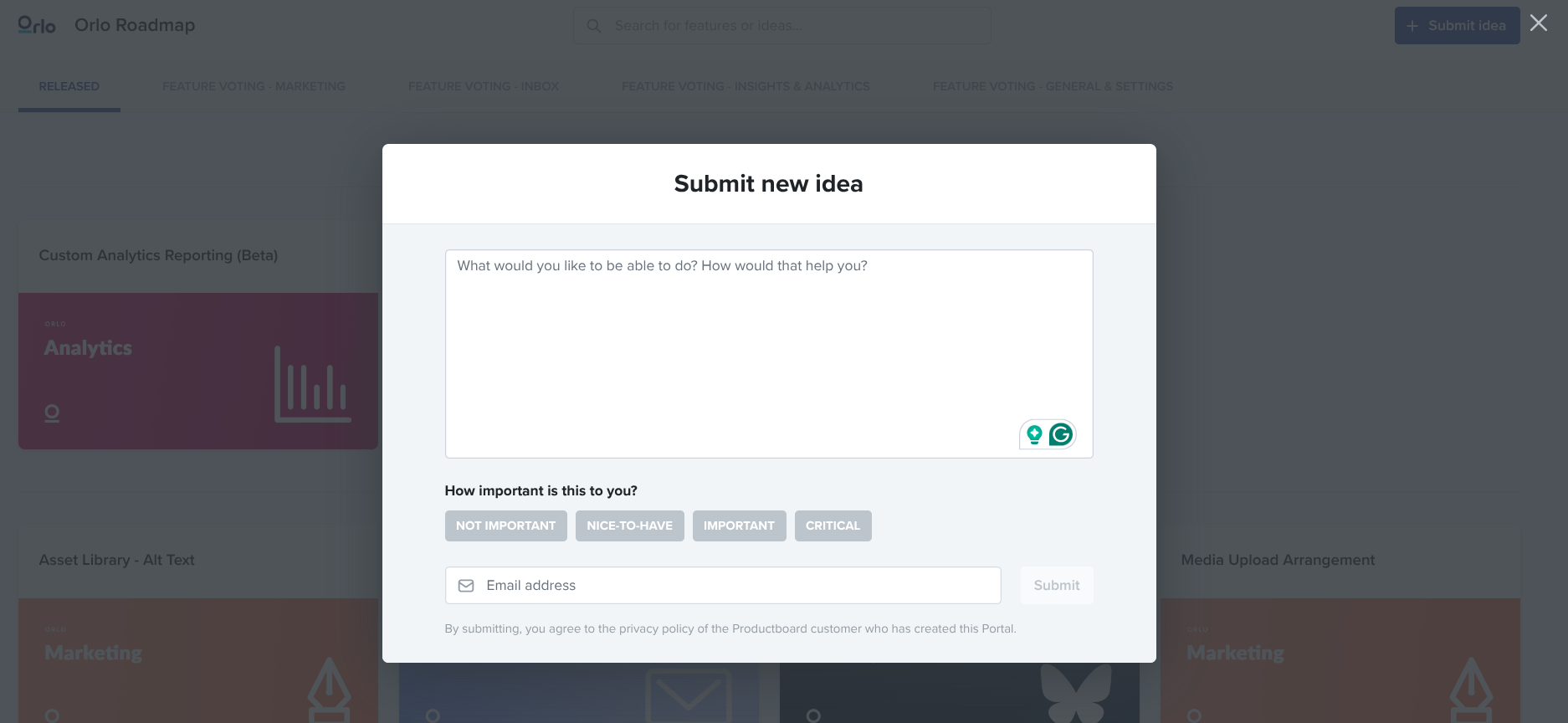
Task: Select the NICE-TO-HAVE importance option
Action: (629, 526)
